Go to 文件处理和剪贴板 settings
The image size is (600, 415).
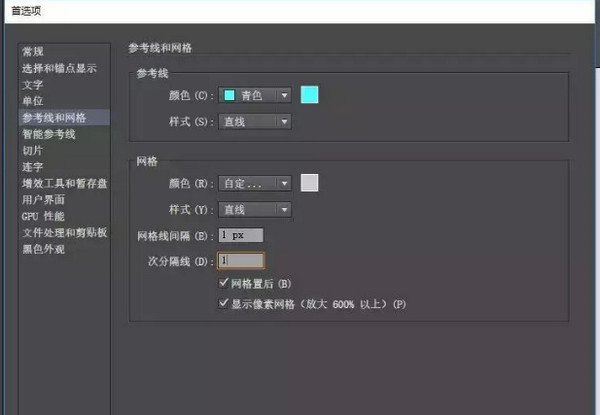pyautogui.click(x=64, y=232)
